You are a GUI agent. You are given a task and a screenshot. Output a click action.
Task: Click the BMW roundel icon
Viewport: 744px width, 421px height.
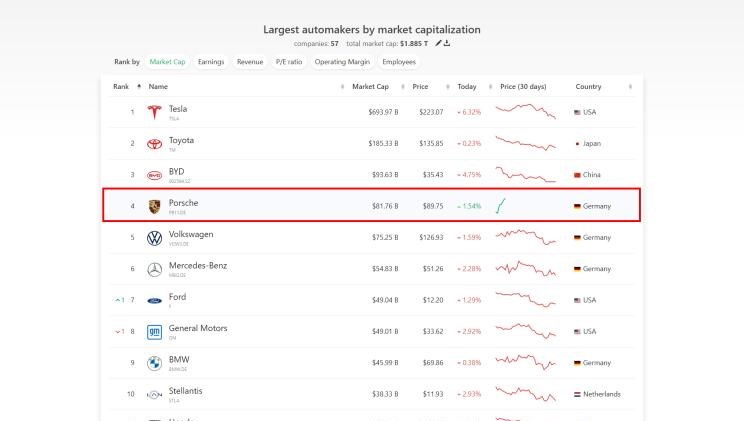tap(154, 363)
